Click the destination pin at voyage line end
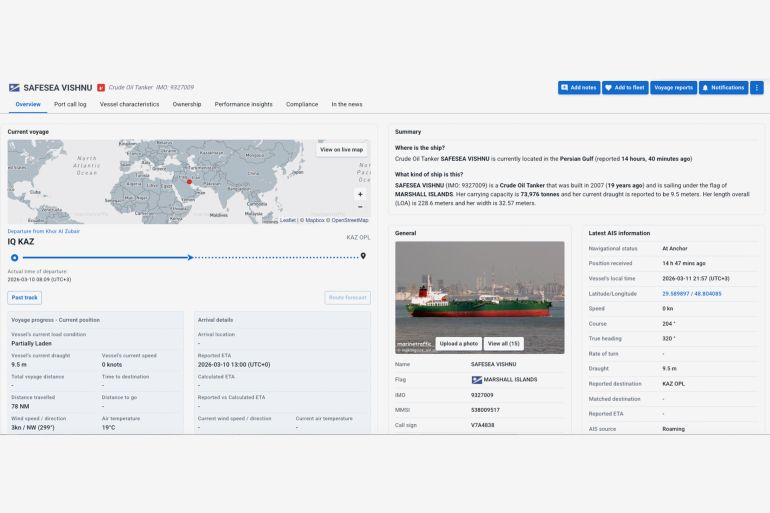The width and height of the screenshot is (770, 513). click(363, 256)
